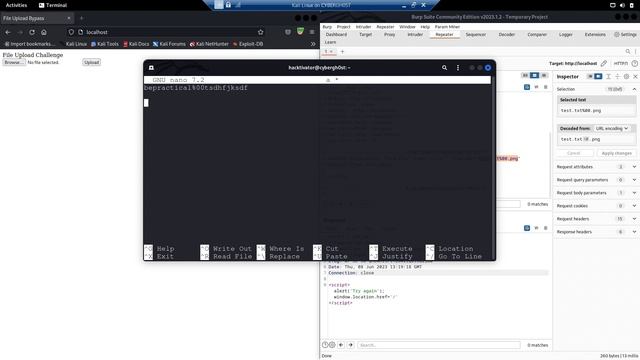
Task: Go to Firefox home page icon
Action: point(44,32)
